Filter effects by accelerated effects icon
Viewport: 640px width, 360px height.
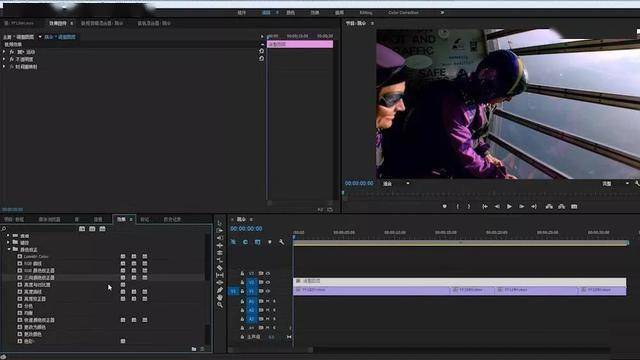[82, 229]
